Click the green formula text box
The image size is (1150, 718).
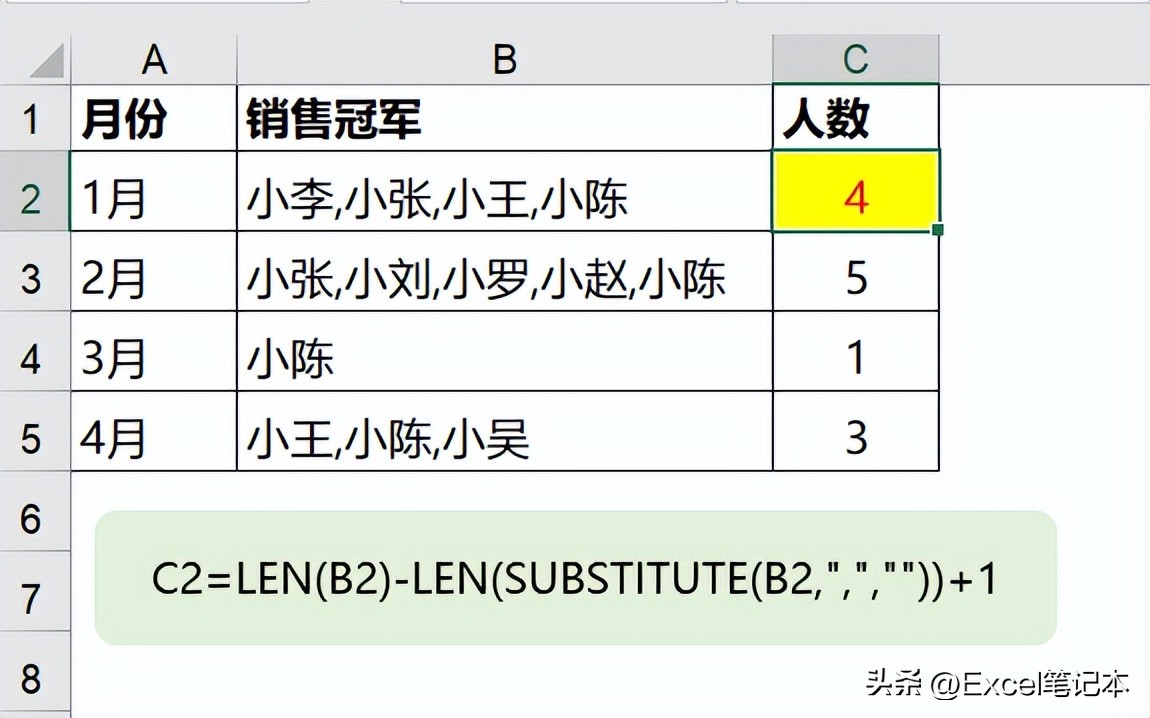[x=576, y=578]
